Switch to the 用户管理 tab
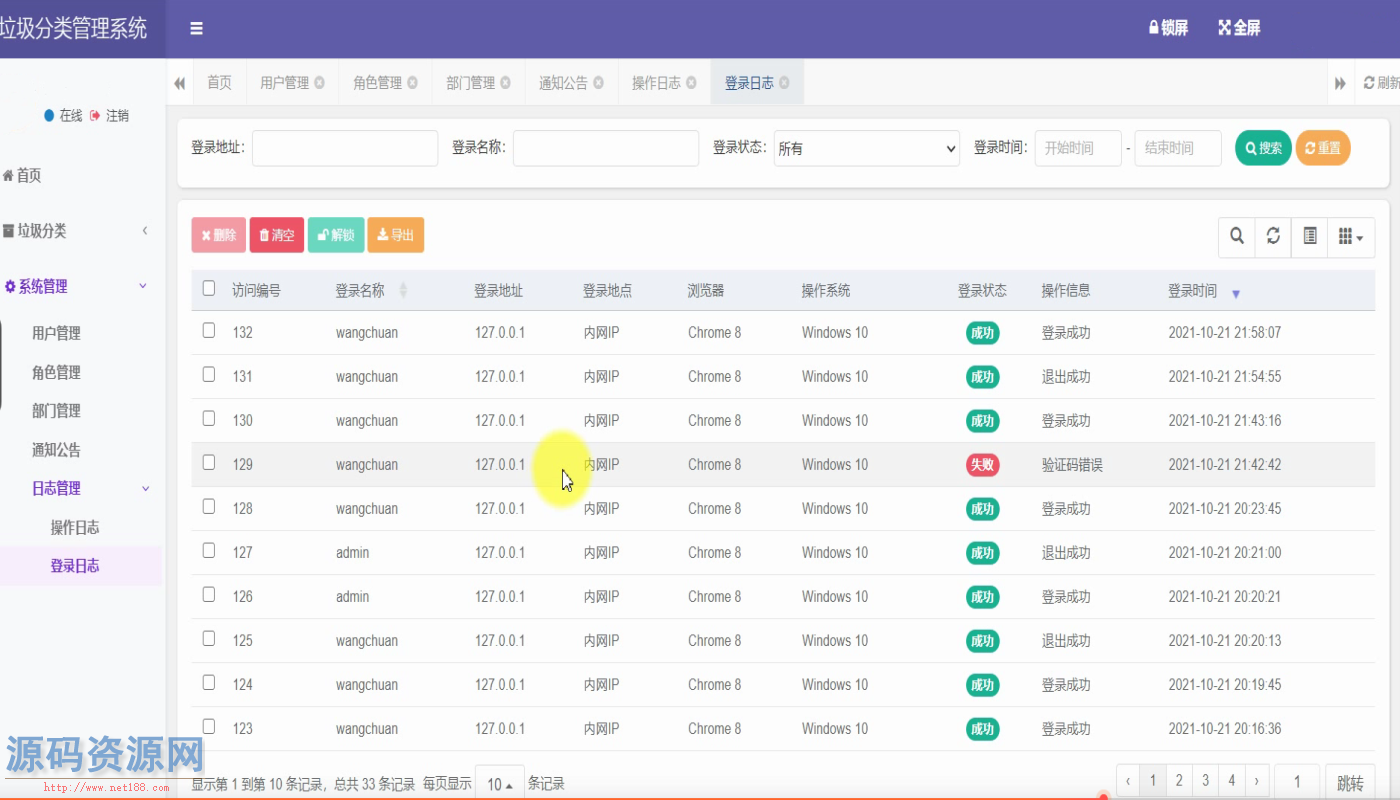 coord(284,83)
